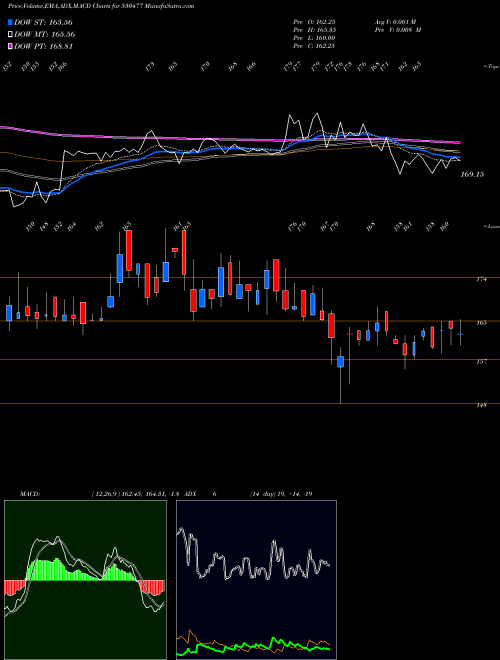Screen dimensions: 500x660
Task: Click the 'MACD:' panel label
Action: [x=30, y=494]
